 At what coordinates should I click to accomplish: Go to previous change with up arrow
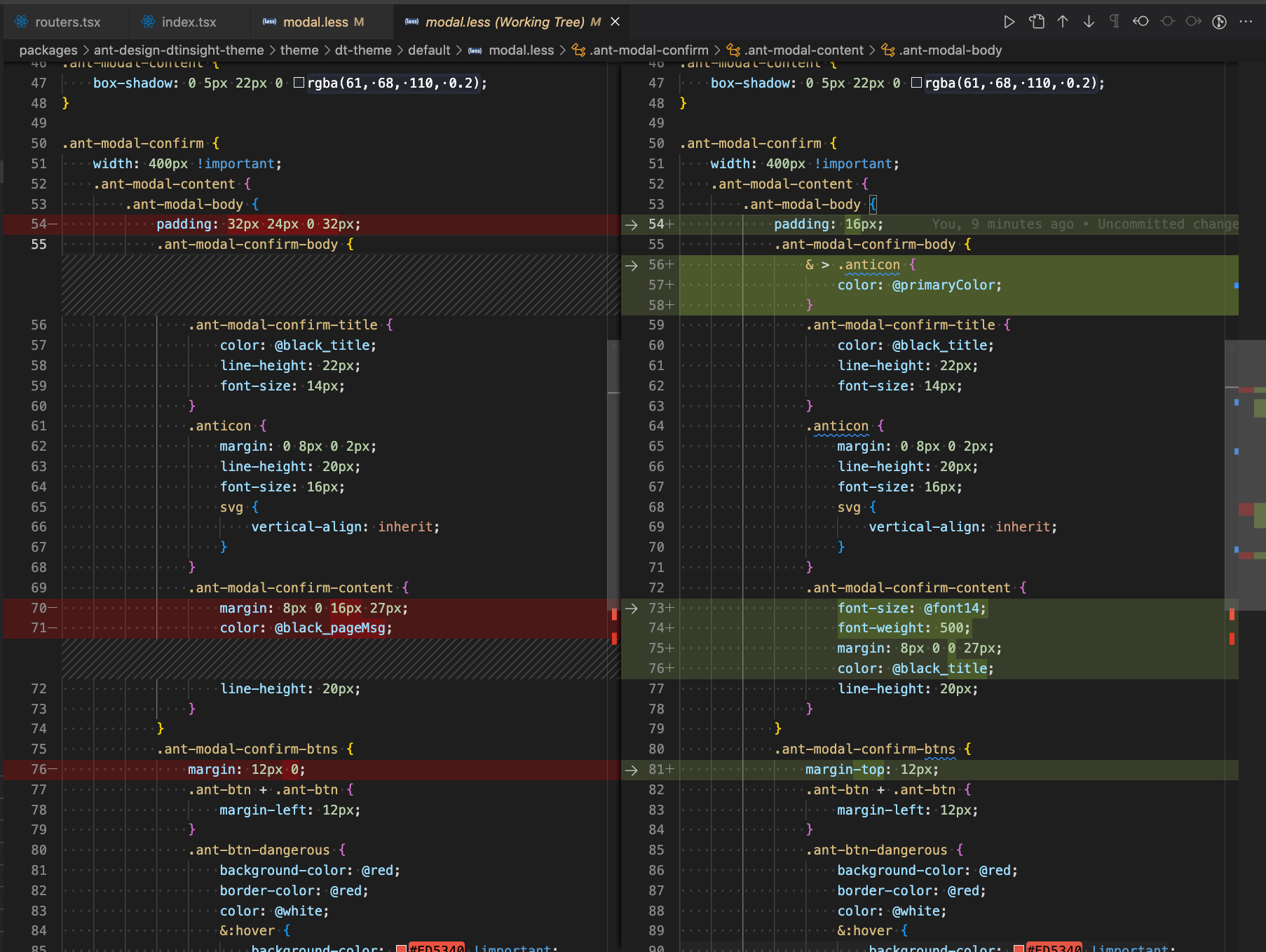pyautogui.click(x=1063, y=21)
